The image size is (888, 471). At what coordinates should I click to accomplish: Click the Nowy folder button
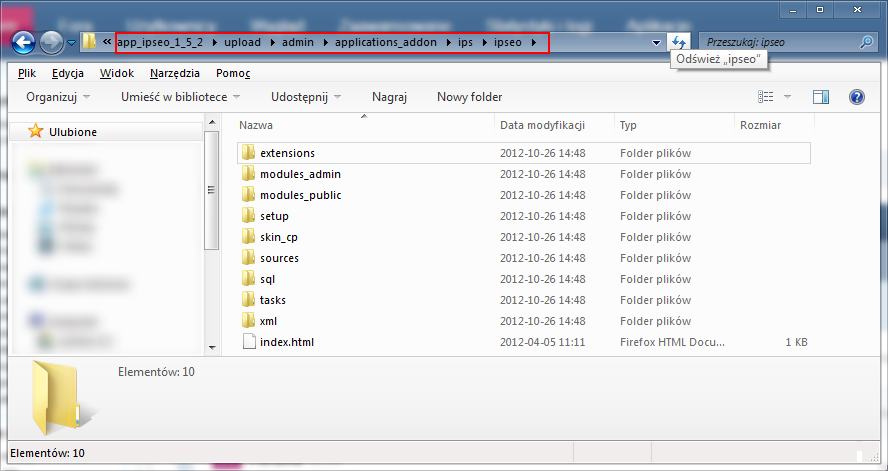[469, 97]
